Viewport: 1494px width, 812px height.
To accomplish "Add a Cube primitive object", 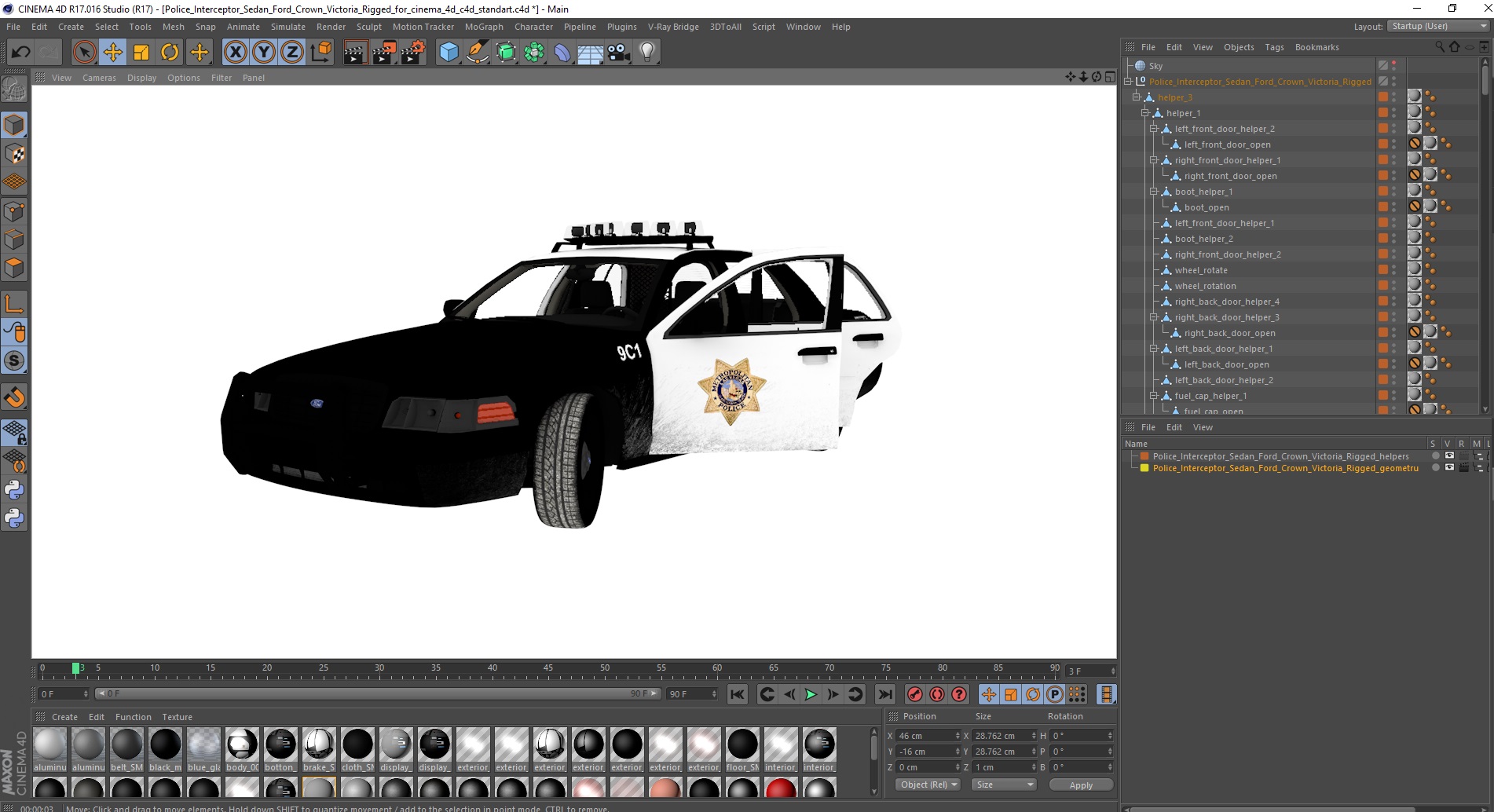I will tap(449, 53).
